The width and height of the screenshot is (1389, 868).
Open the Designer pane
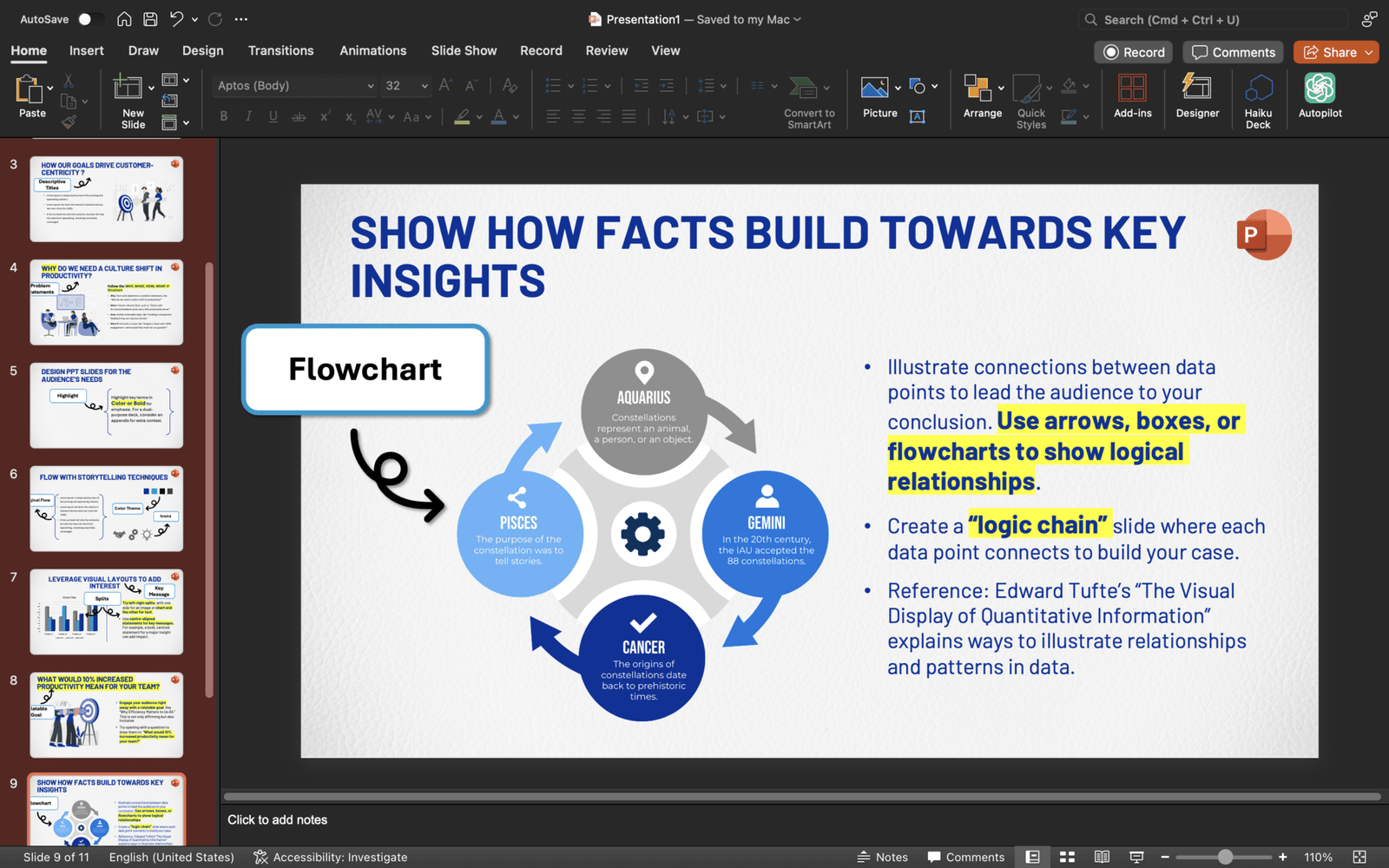coord(1197,97)
